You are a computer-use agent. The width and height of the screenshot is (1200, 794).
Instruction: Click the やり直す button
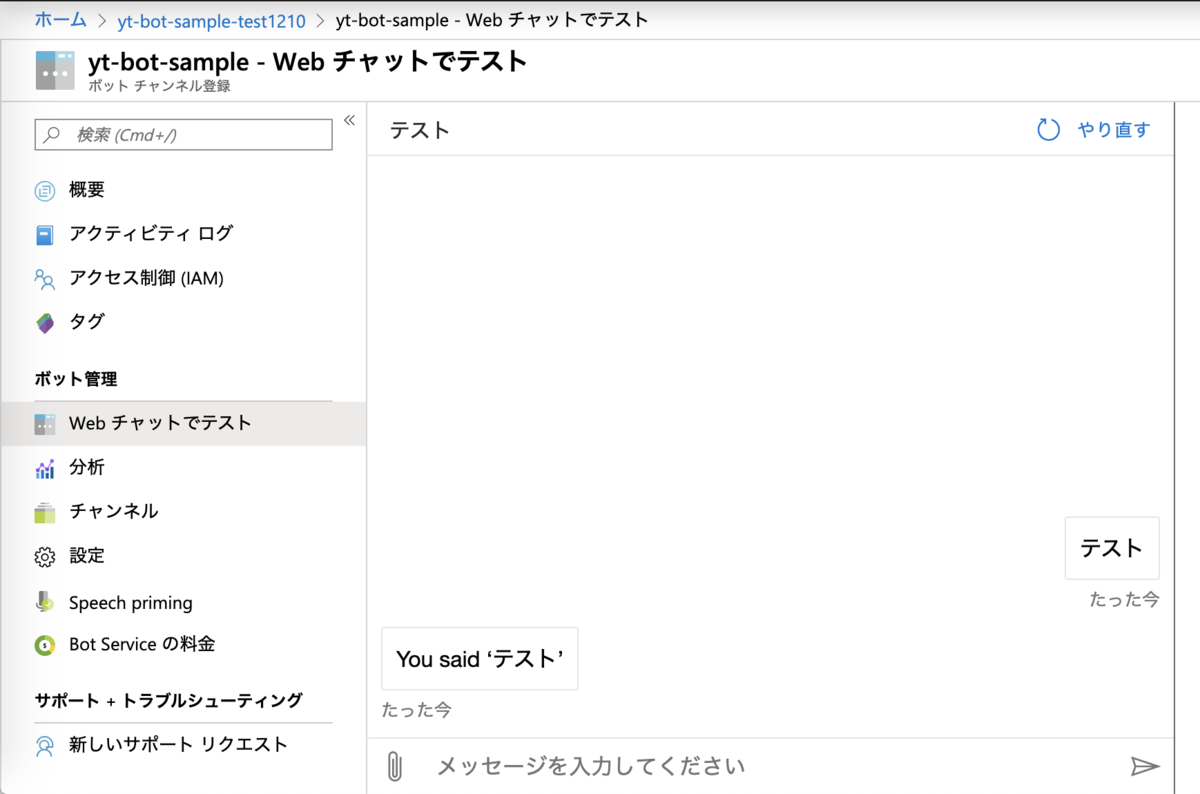[1113, 129]
